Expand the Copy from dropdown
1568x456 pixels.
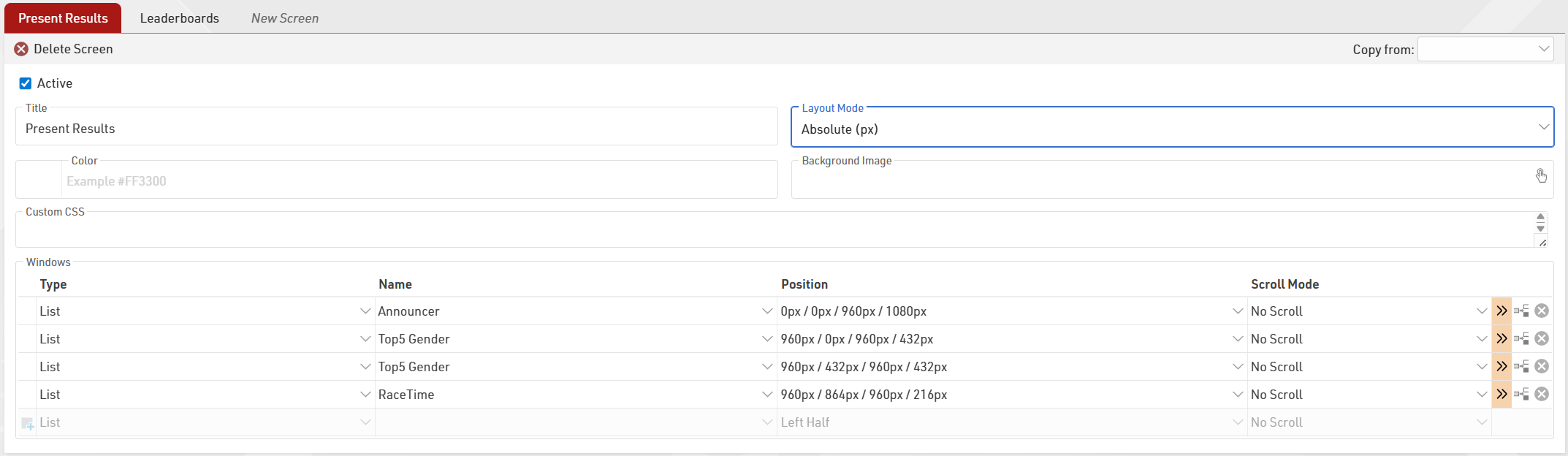(1485, 49)
